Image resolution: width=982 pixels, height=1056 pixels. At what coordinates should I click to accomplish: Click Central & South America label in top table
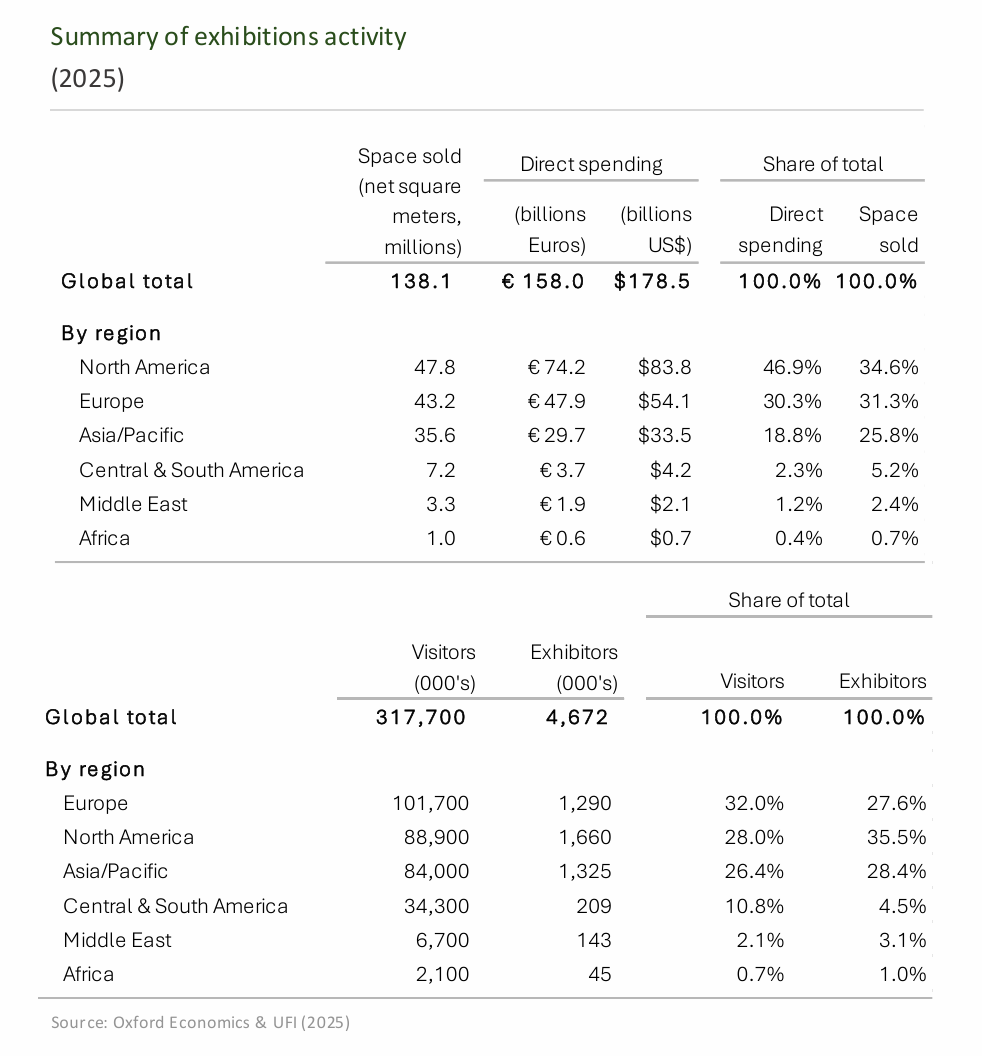coord(191,470)
